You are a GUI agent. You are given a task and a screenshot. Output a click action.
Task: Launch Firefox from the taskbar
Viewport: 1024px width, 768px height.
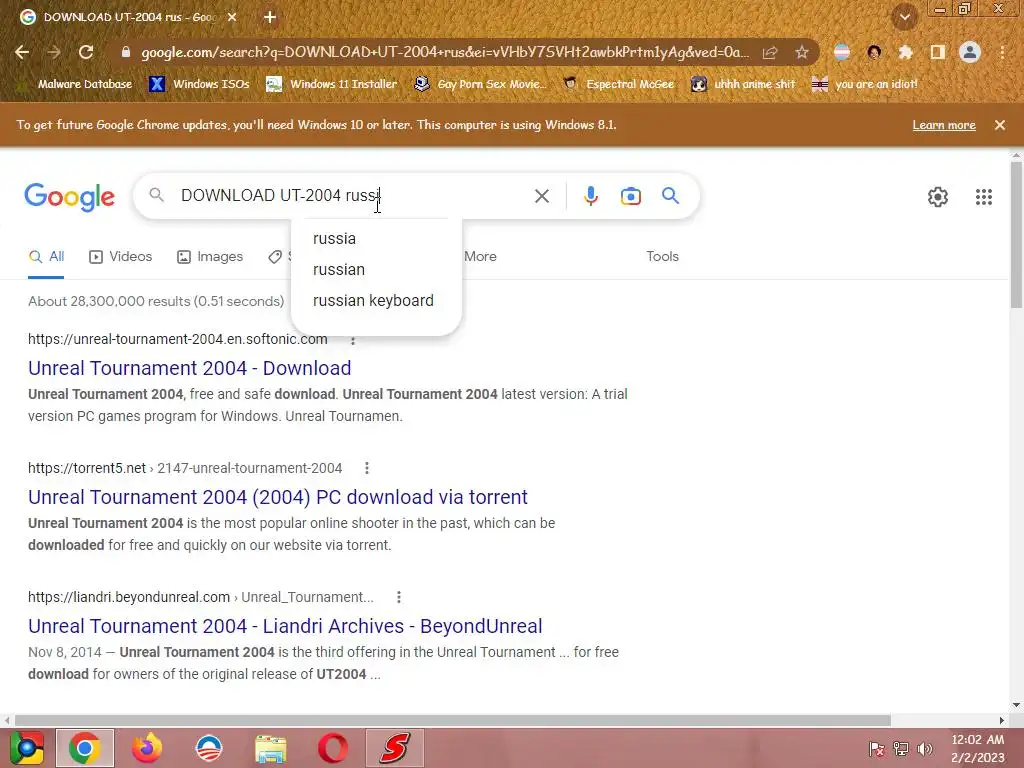pos(147,748)
